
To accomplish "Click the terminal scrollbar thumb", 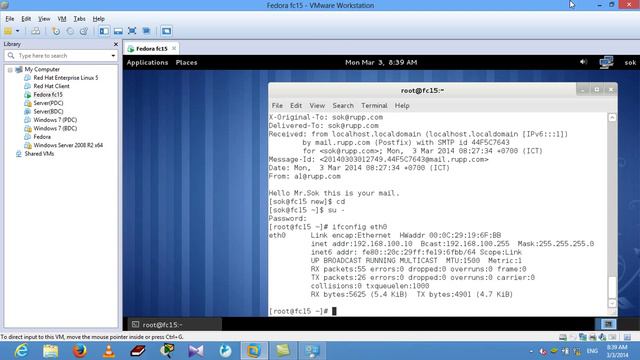I will coord(612,287).
